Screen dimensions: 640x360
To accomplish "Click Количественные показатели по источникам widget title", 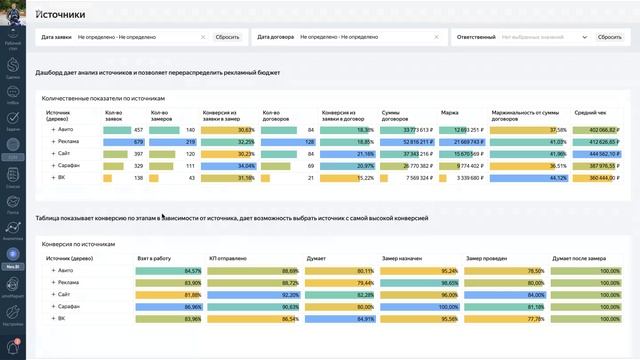I will pos(103,98).
